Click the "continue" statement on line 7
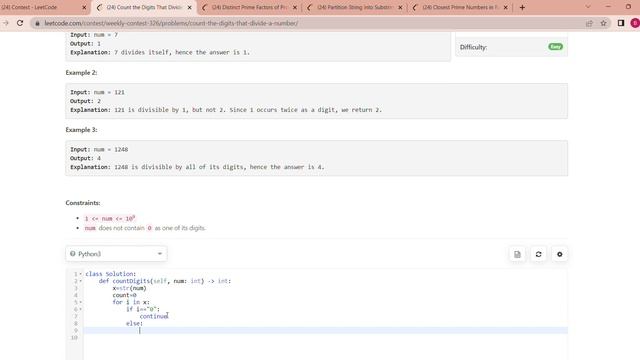640x360 pixels. (x=154, y=316)
